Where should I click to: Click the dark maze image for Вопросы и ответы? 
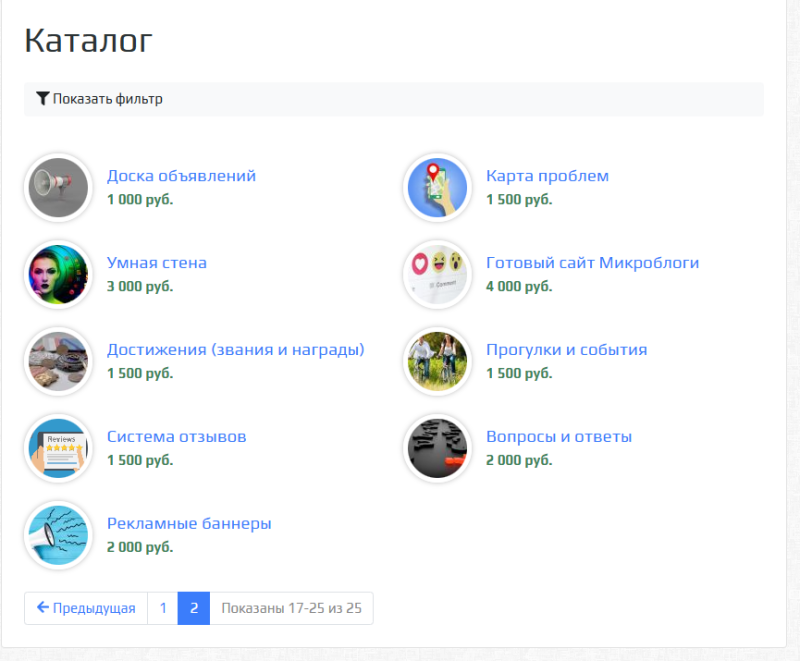(x=437, y=448)
